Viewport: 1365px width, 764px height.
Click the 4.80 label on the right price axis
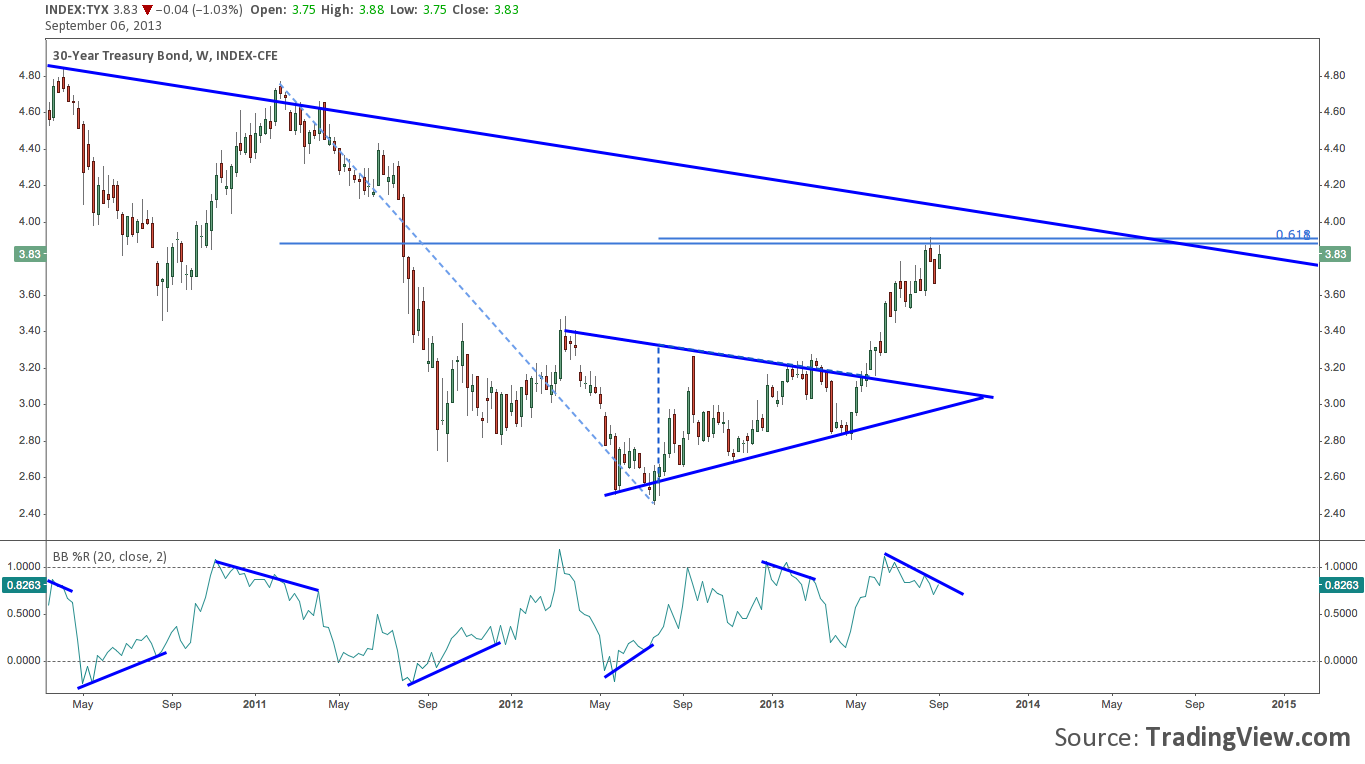tap(1335, 75)
